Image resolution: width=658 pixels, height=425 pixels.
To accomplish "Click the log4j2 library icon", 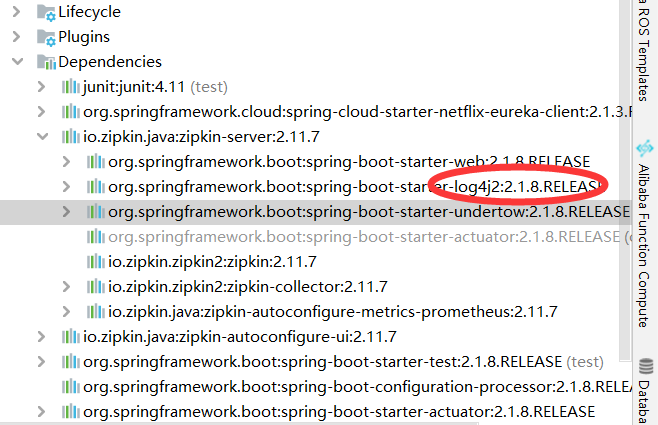I will (96, 187).
